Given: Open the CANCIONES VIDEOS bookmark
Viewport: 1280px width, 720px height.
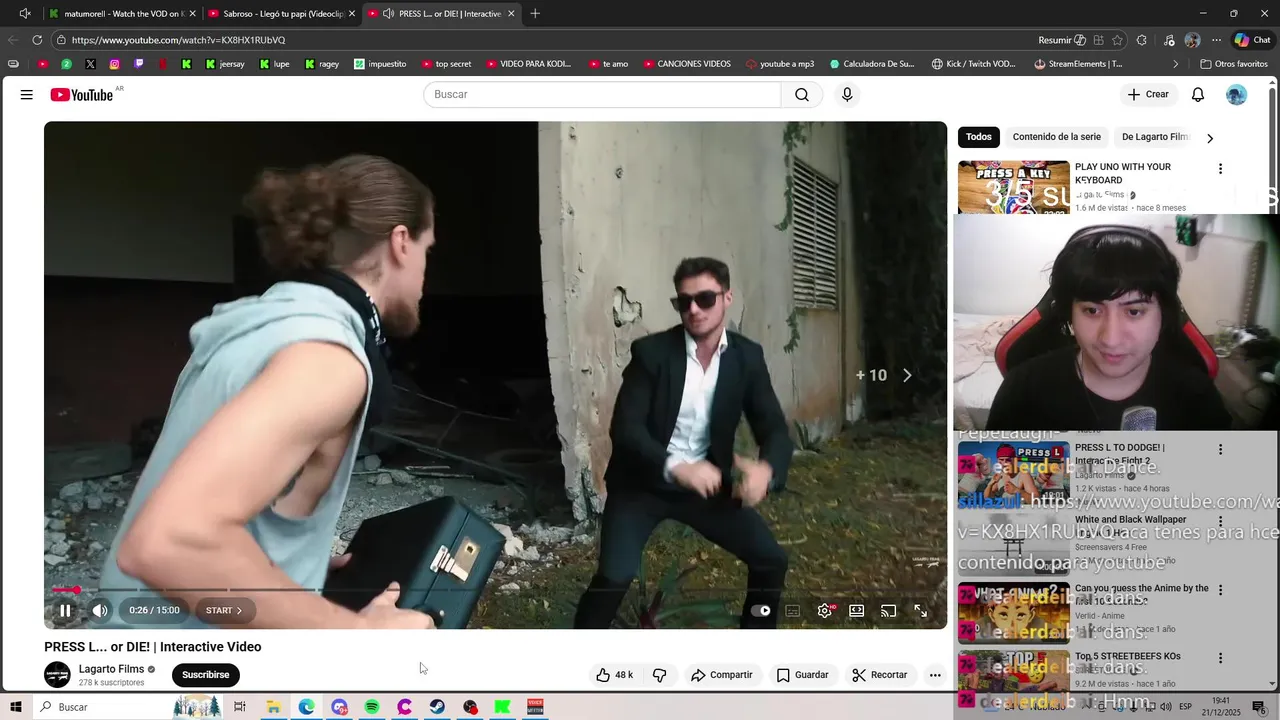Looking at the screenshot, I should click(x=687, y=64).
